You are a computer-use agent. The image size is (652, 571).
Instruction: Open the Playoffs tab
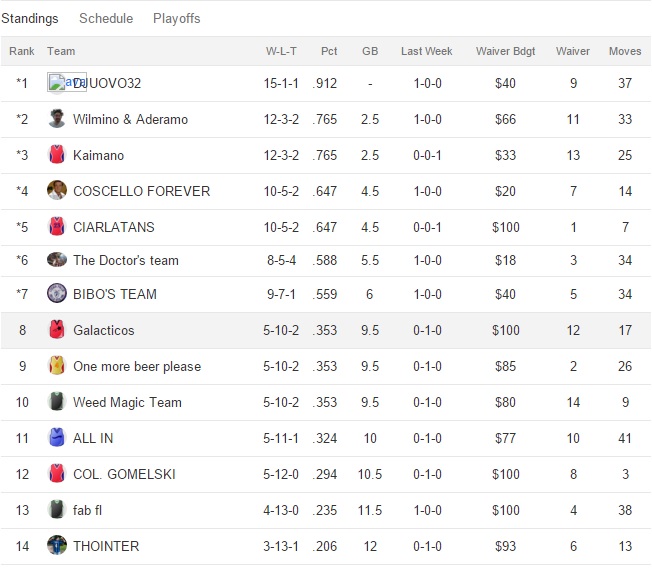point(176,19)
